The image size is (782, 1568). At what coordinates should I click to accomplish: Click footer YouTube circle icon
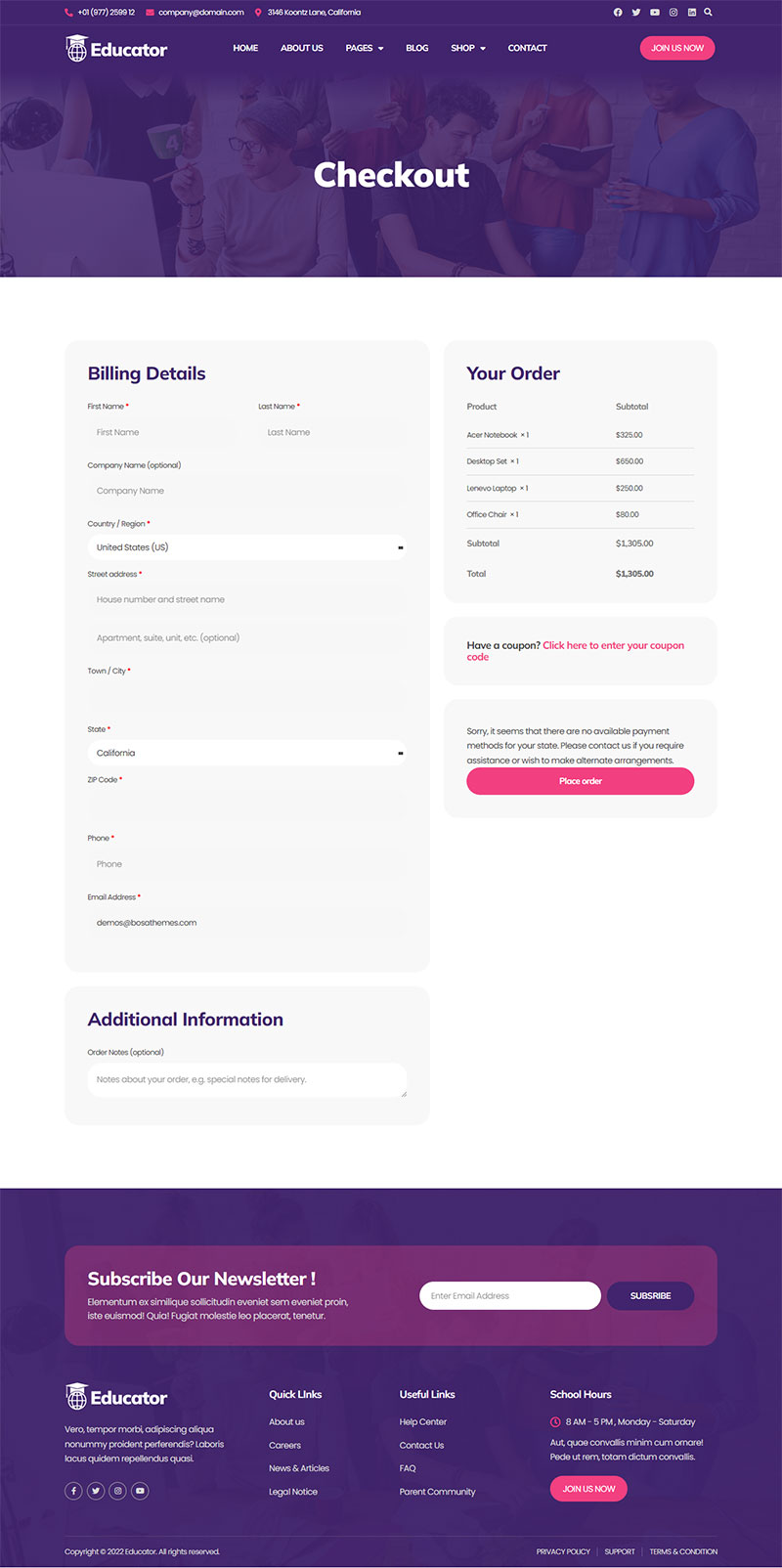pos(141,1491)
